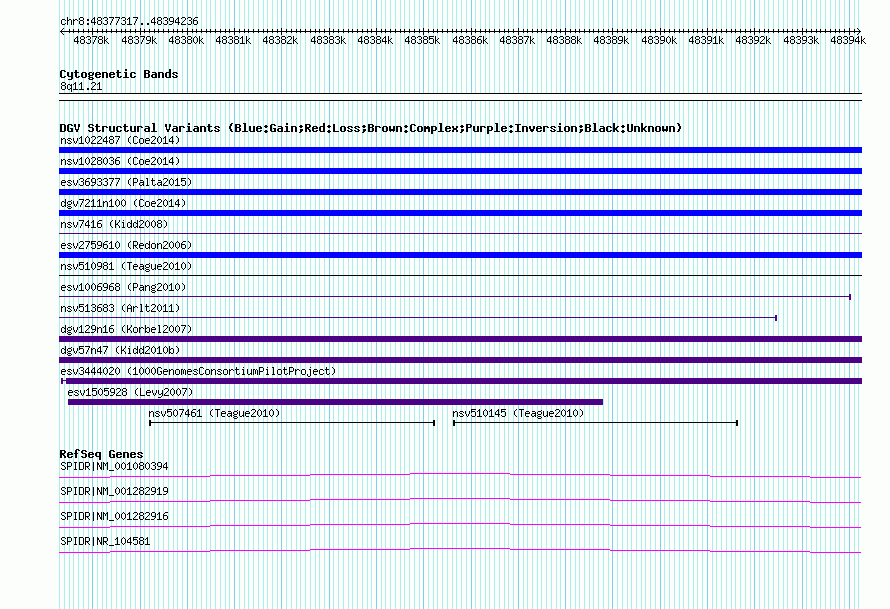This screenshot has width=890, height=609.
Task: Click the 48381k ruler tick label
Action: 233,40
